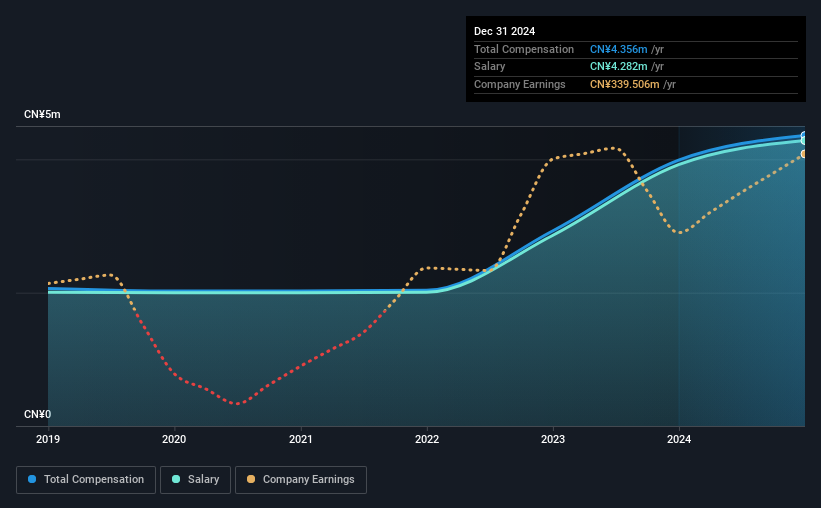Select the 2023 x-axis label
Viewport: 821px width, 508px height.
[553, 439]
